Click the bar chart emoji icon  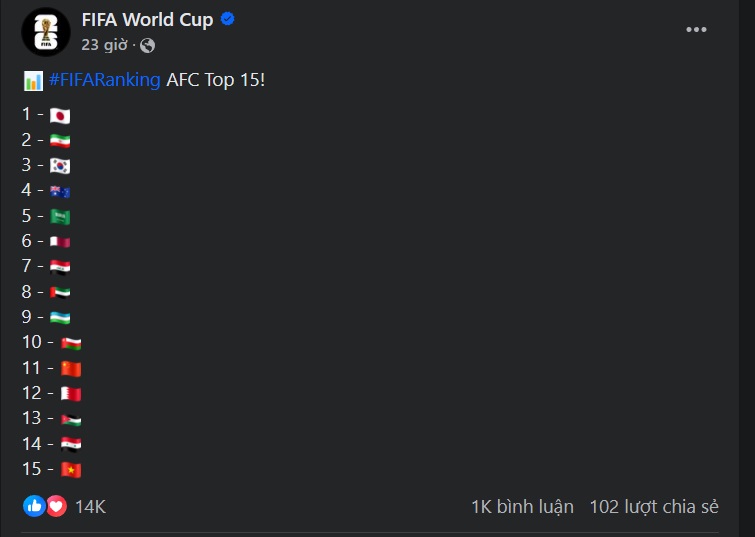point(32,81)
